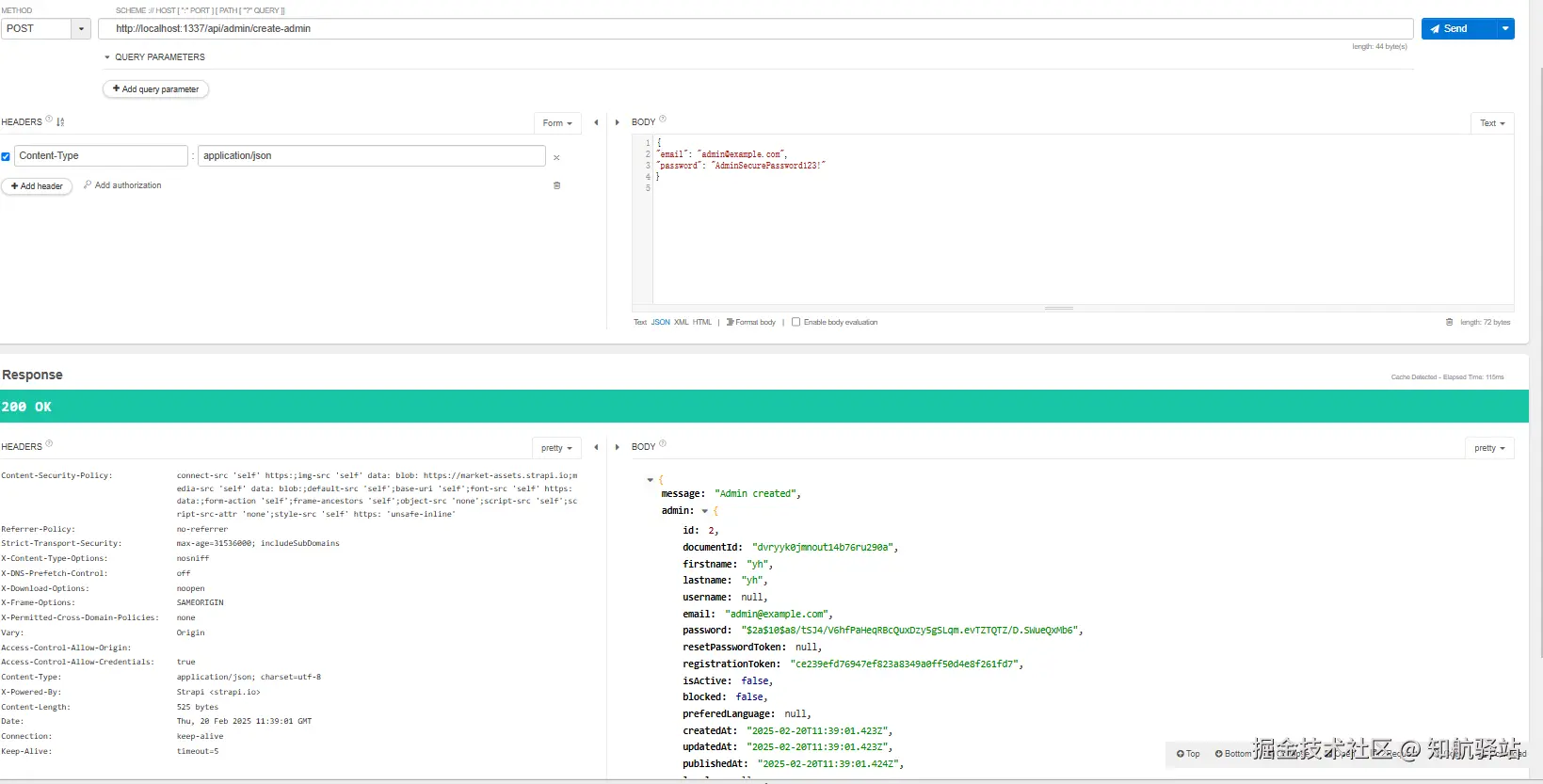The image size is (1543, 784).
Task: Click the Response section heading
Action: point(33,375)
